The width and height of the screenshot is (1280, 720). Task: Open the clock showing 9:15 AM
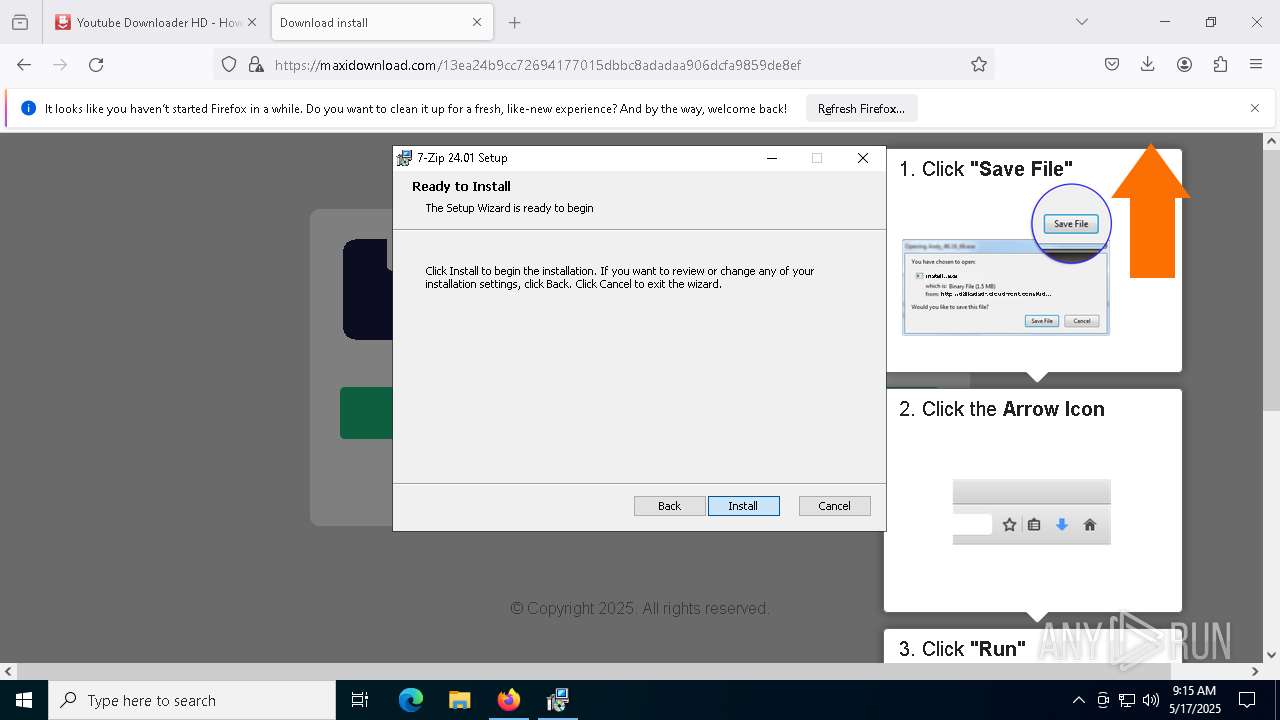click(x=1195, y=700)
